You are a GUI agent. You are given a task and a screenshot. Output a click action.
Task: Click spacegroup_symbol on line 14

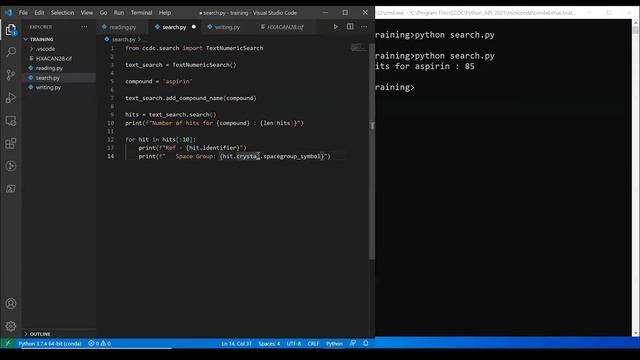coord(292,156)
